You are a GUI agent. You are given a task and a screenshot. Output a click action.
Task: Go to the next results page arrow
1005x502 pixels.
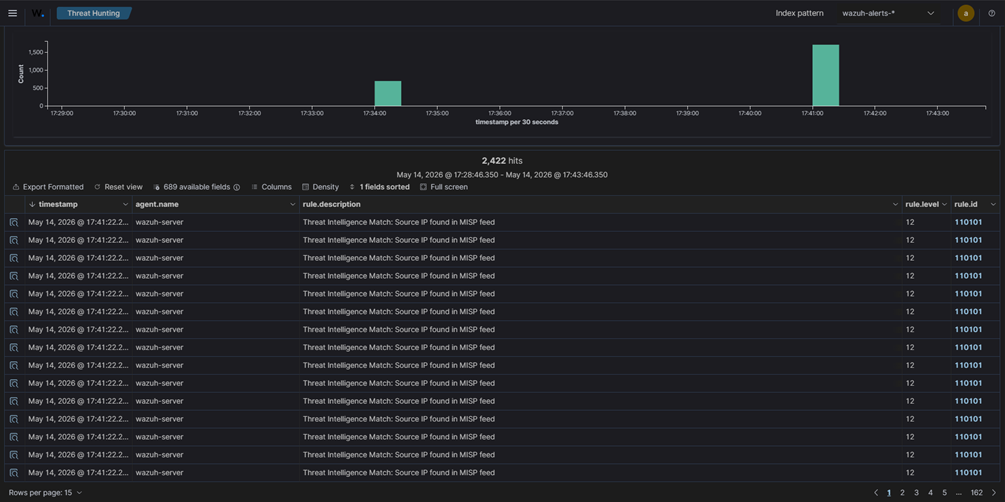(993, 492)
